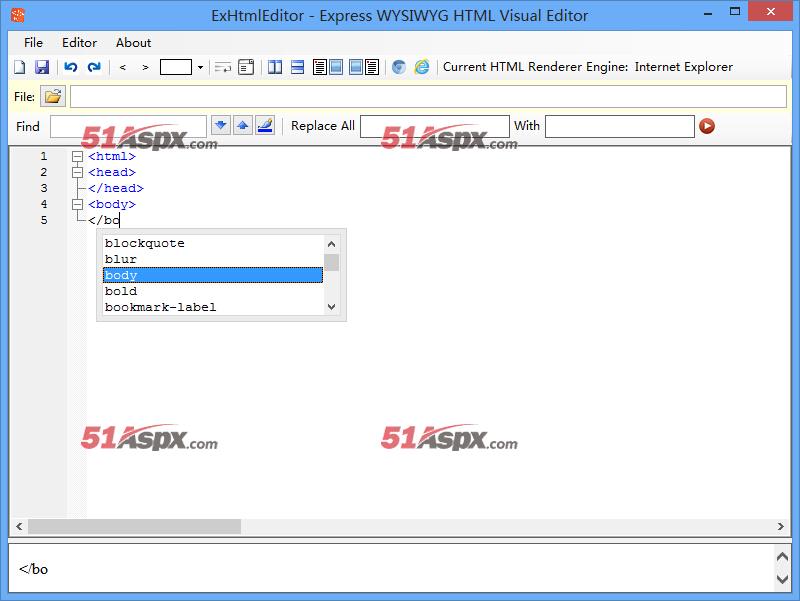Click line number 2 in gutter

tap(44, 172)
